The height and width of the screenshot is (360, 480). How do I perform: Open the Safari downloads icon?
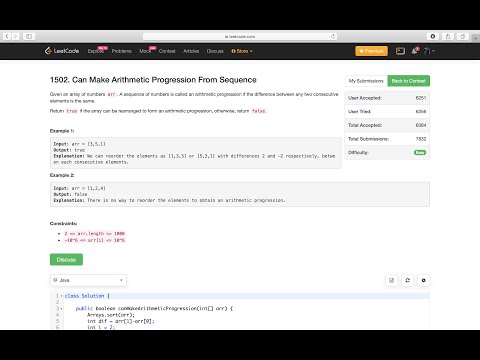click(x=433, y=36)
